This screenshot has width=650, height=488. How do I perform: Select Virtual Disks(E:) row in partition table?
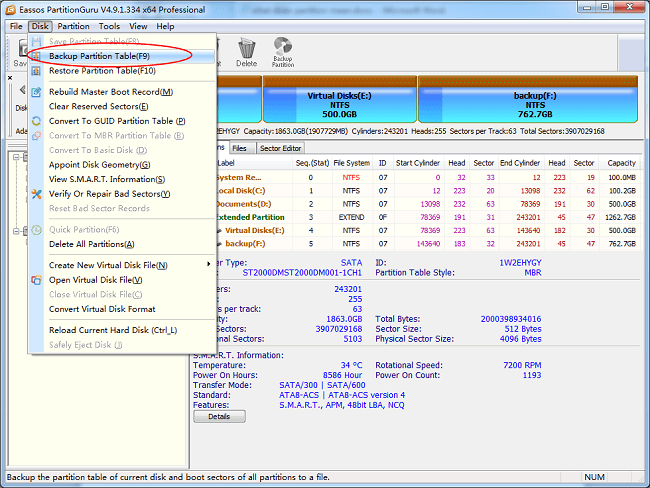pyautogui.click(x=427, y=231)
